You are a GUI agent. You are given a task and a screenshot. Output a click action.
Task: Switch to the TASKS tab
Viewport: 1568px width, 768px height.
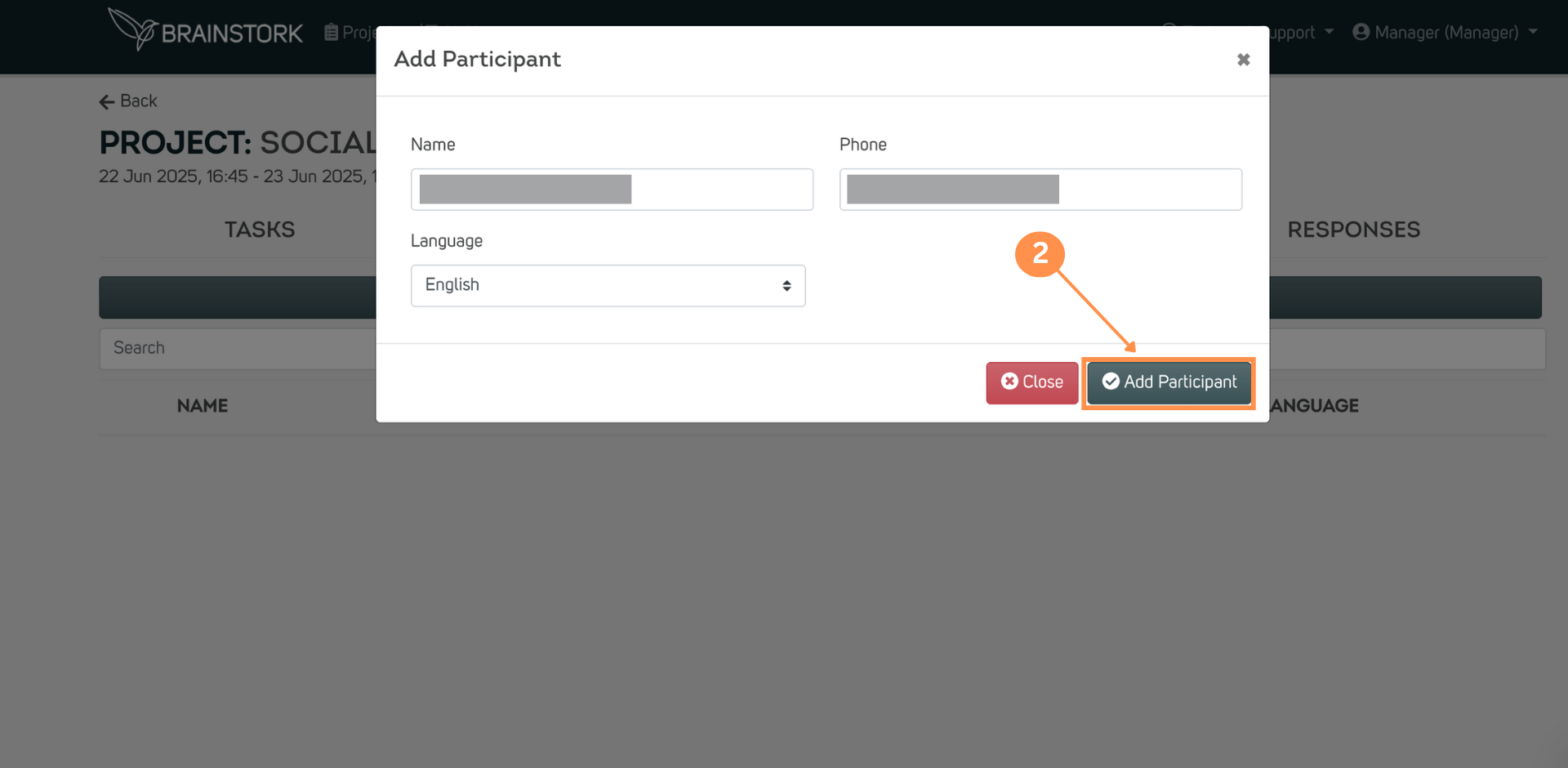(x=260, y=230)
